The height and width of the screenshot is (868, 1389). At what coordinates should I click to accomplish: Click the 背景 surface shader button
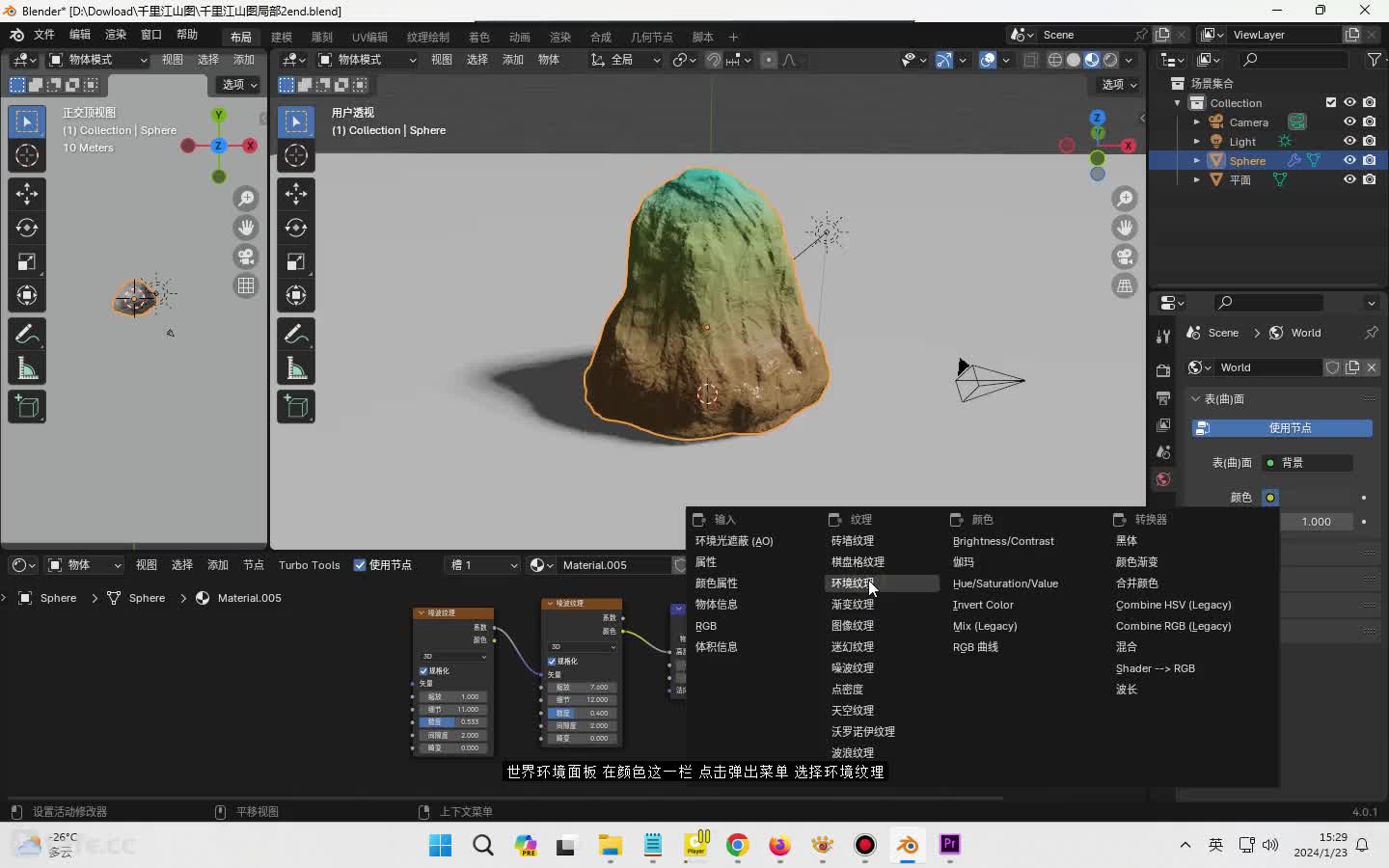pos(1307,463)
